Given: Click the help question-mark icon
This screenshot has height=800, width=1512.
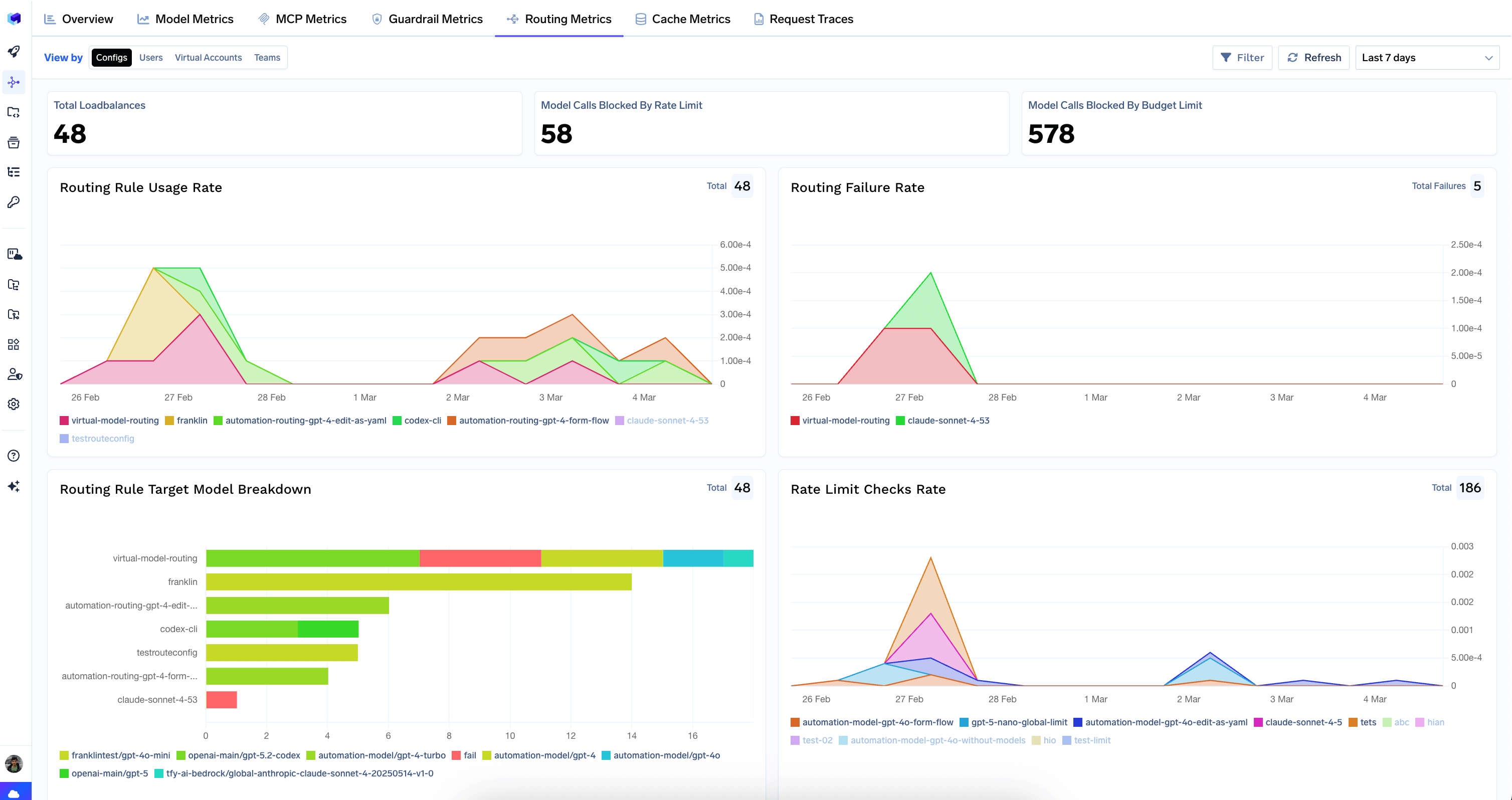Looking at the screenshot, I should pos(14,456).
